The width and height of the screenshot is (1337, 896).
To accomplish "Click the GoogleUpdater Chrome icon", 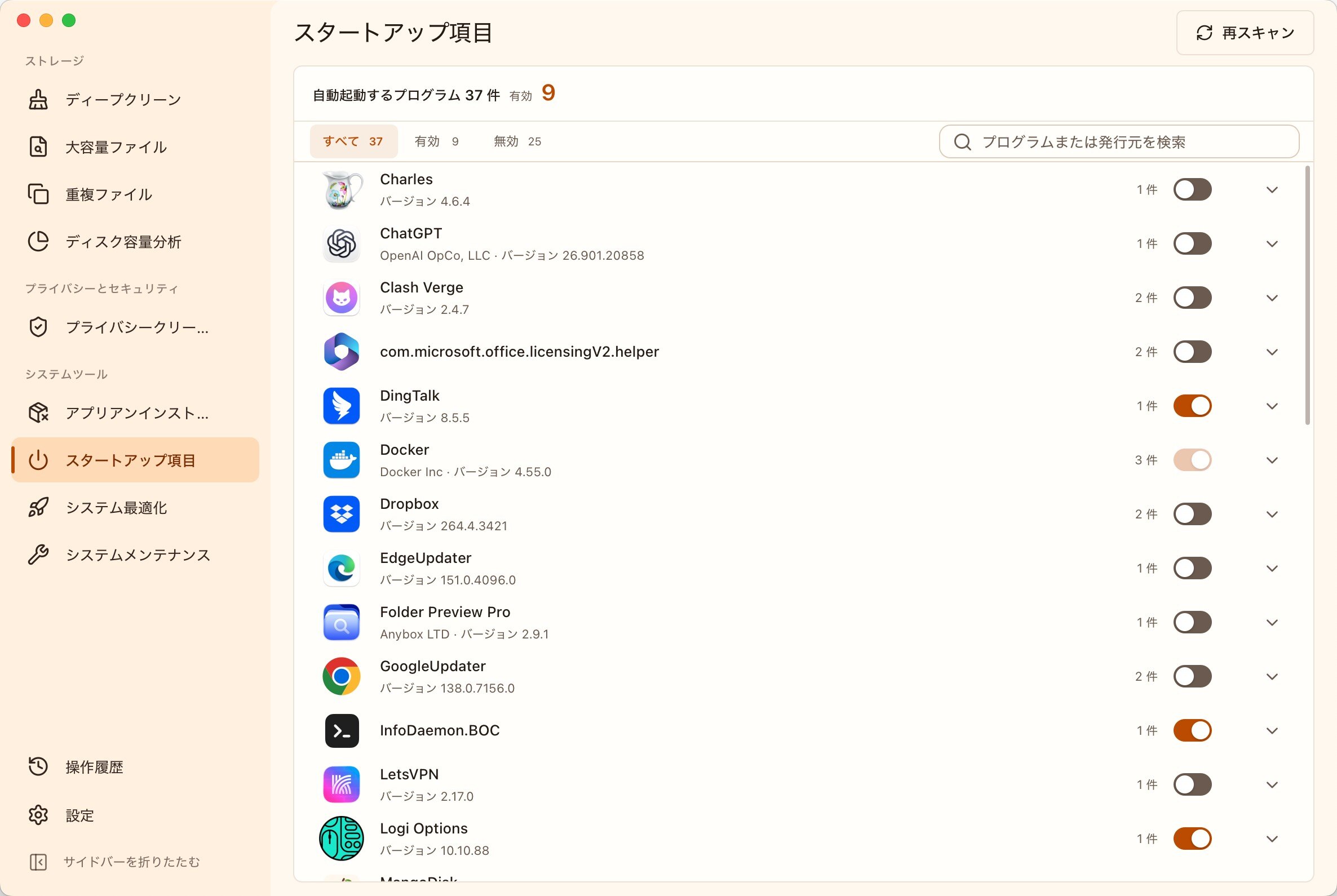I will (341, 677).
